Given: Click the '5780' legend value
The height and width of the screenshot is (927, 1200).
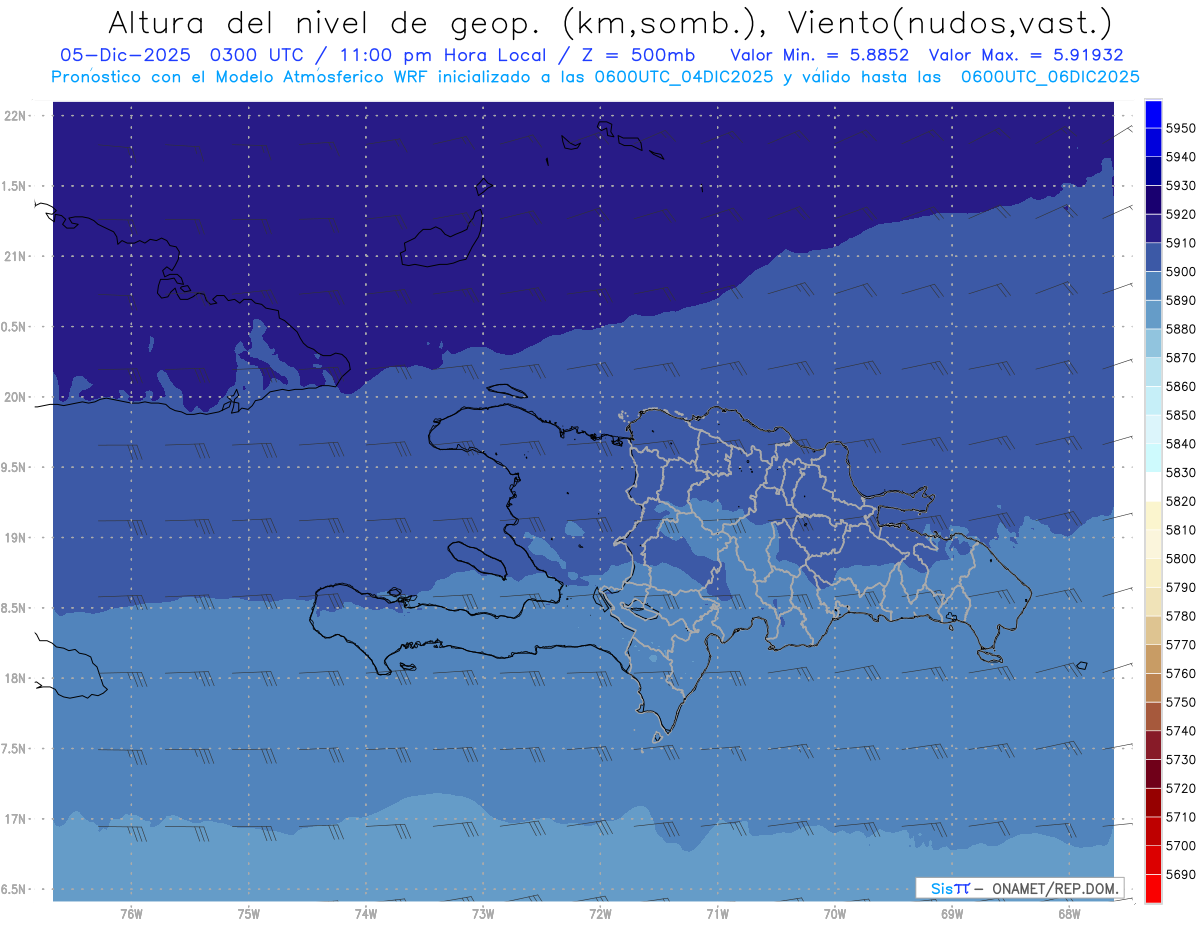Looking at the screenshot, I should click(x=1181, y=616).
